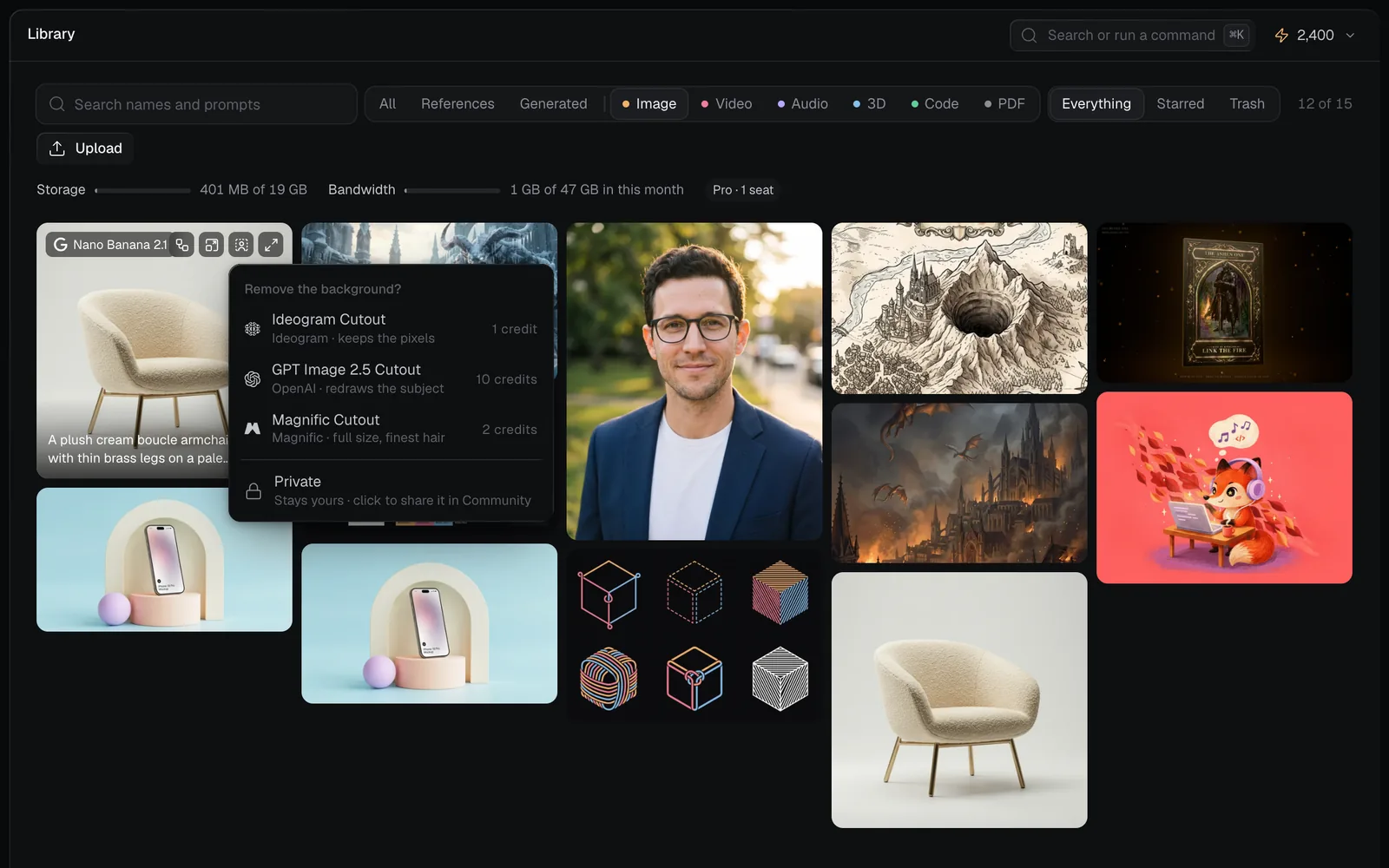This screenshot has height=868, width=1389.
Task: Toggle the Code type filter
Action: (x=934, y=104)
